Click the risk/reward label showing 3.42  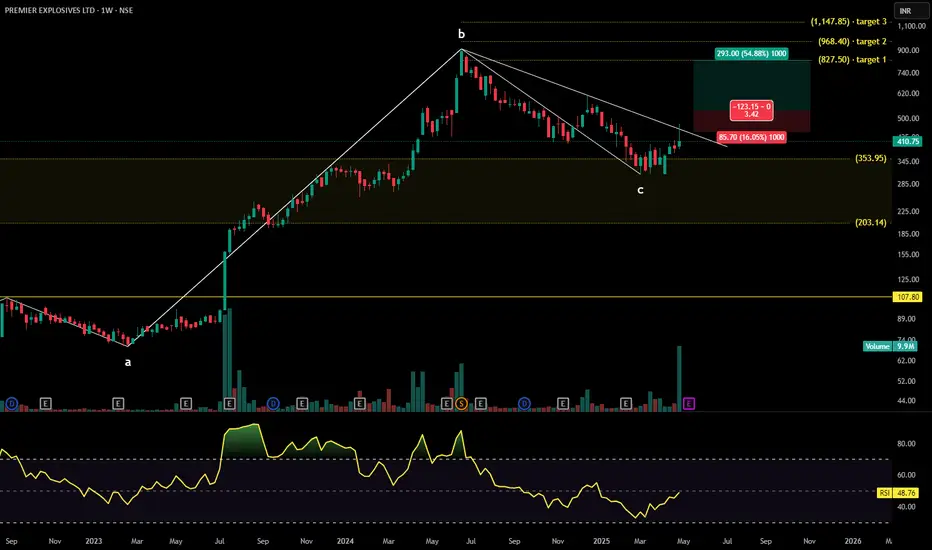[x=751, y=111]
